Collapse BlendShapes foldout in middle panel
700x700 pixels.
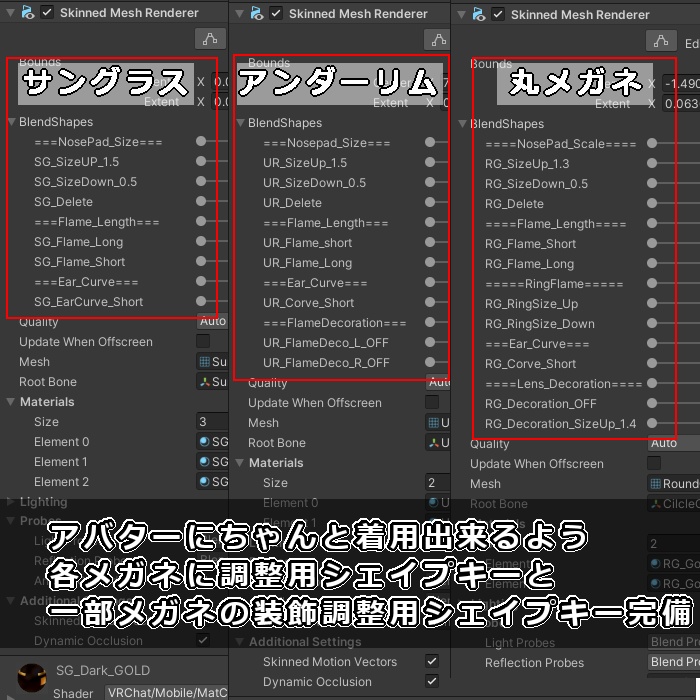(240, 122)
